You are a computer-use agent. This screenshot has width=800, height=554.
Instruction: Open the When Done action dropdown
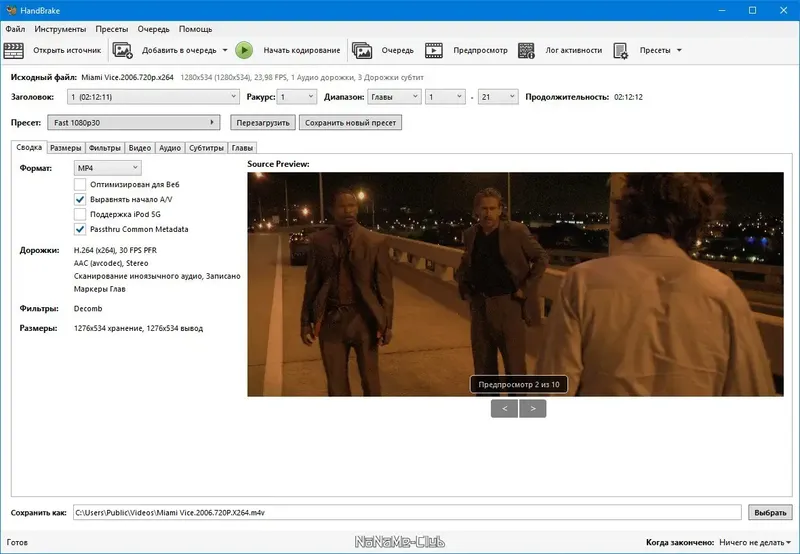click(754, 542)
